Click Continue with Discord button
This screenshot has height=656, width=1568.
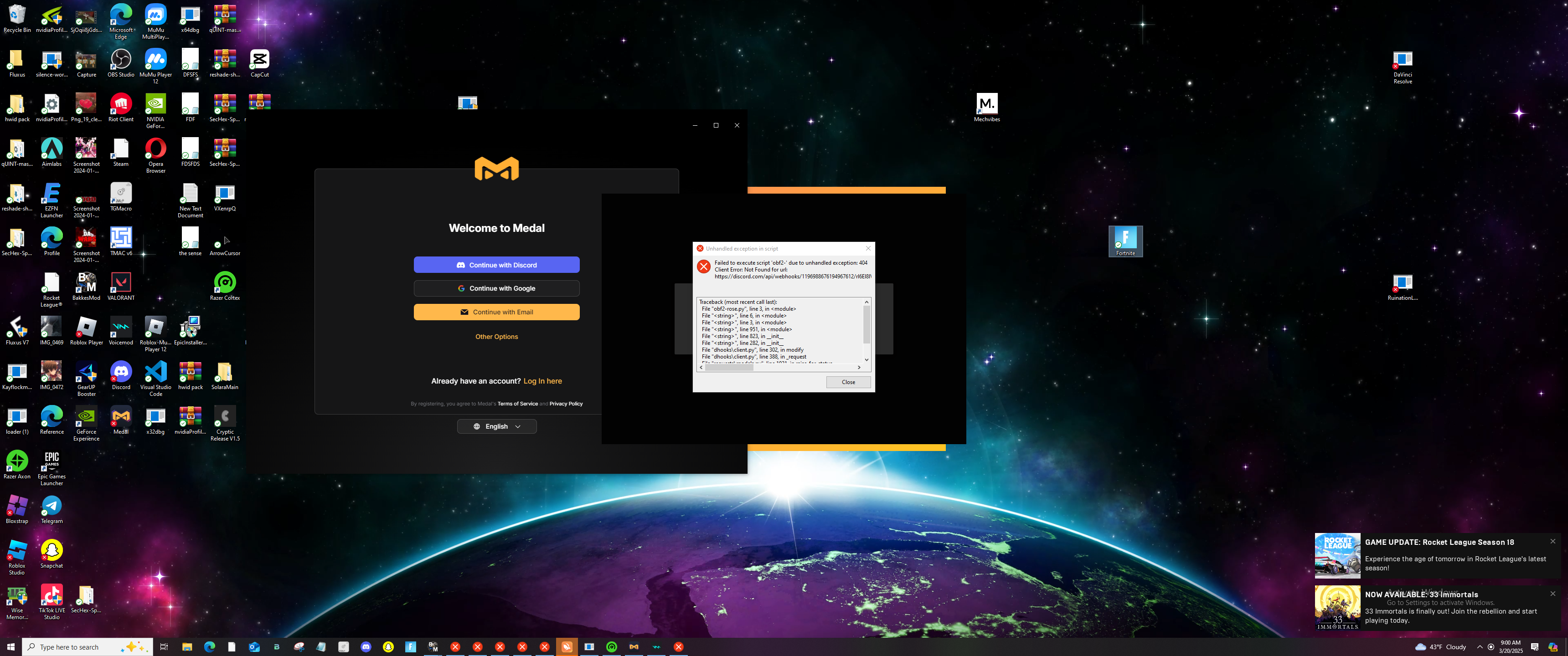coord(496,265)
